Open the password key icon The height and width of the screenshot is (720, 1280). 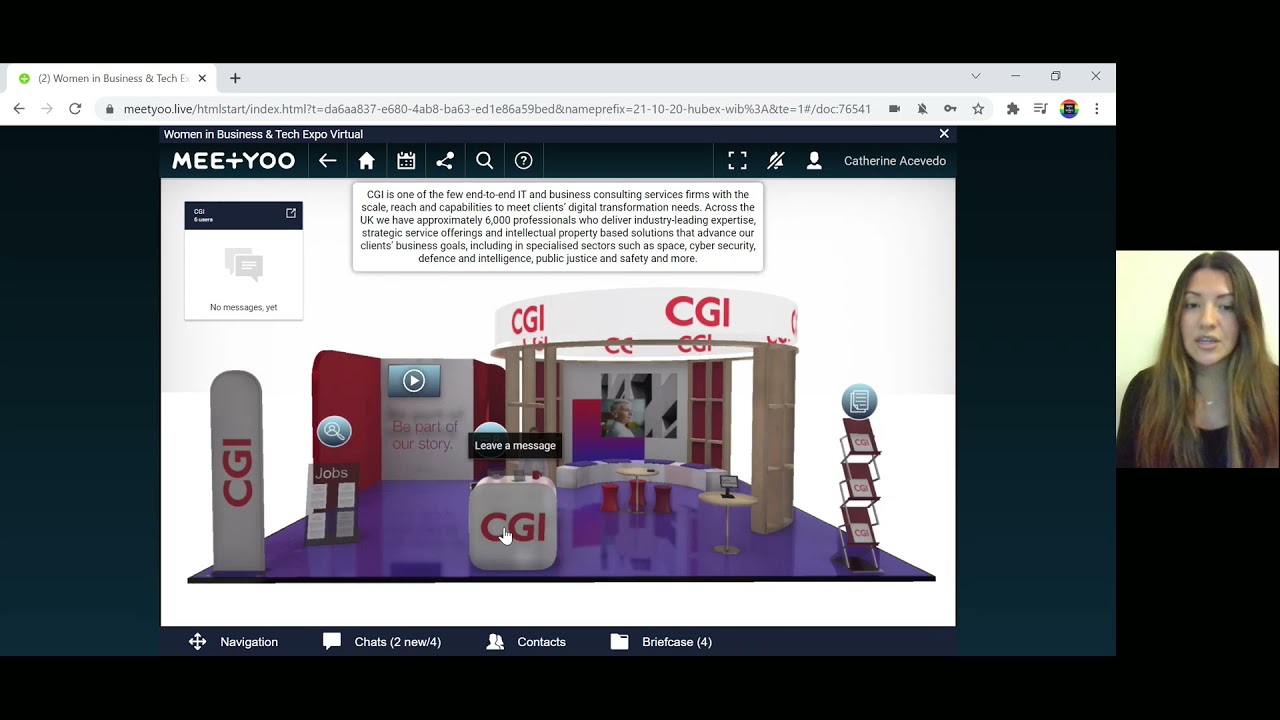(x=950, y=109)
